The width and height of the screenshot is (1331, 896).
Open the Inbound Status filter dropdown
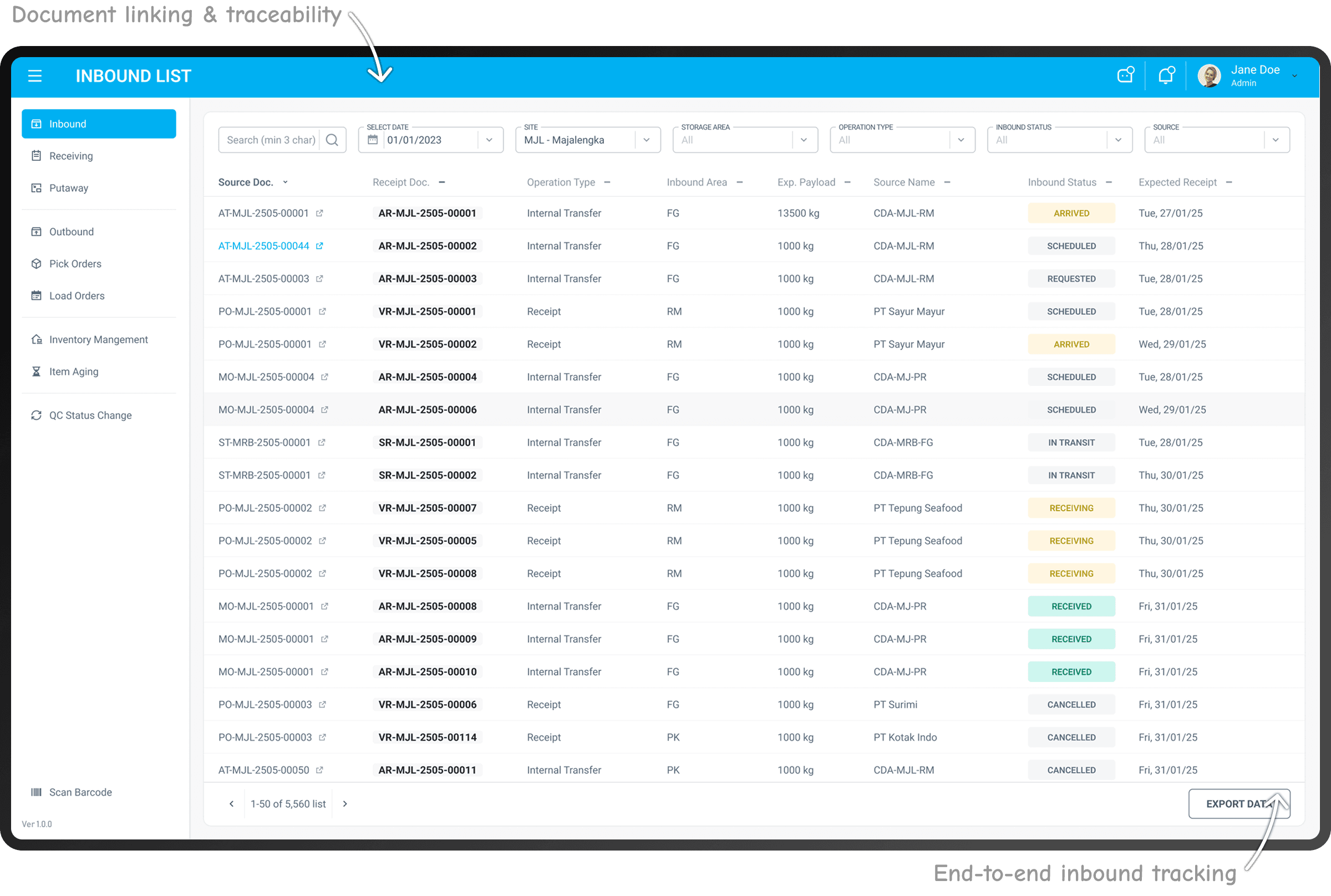click(1119, 140)
